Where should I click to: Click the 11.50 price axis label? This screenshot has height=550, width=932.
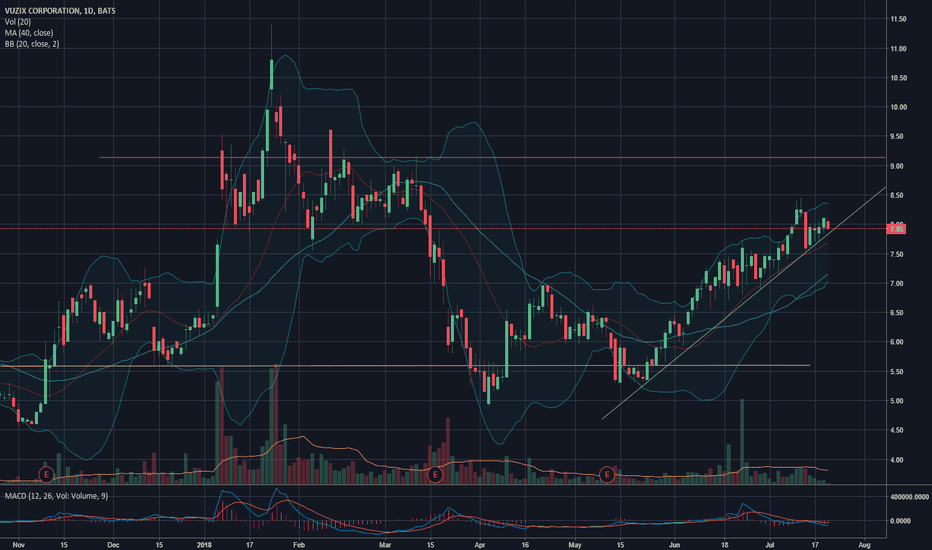pos(898,19)
